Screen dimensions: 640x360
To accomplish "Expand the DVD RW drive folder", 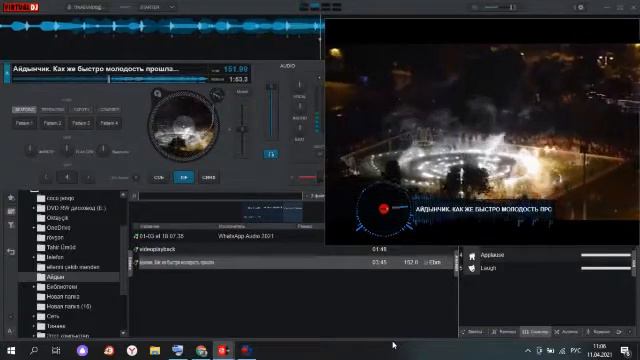I will (34, 208).
